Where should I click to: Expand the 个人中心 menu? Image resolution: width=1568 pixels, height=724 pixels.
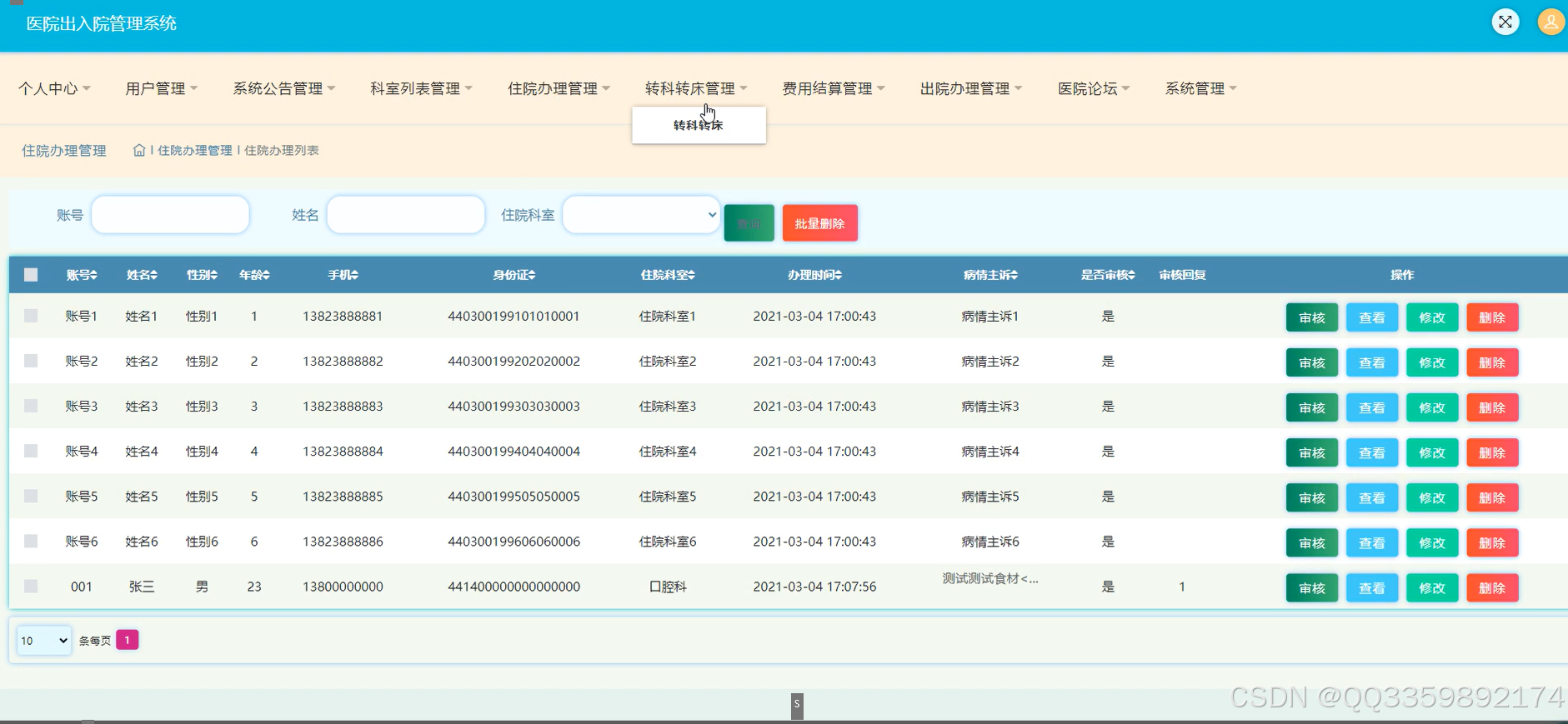click(54, 88)
